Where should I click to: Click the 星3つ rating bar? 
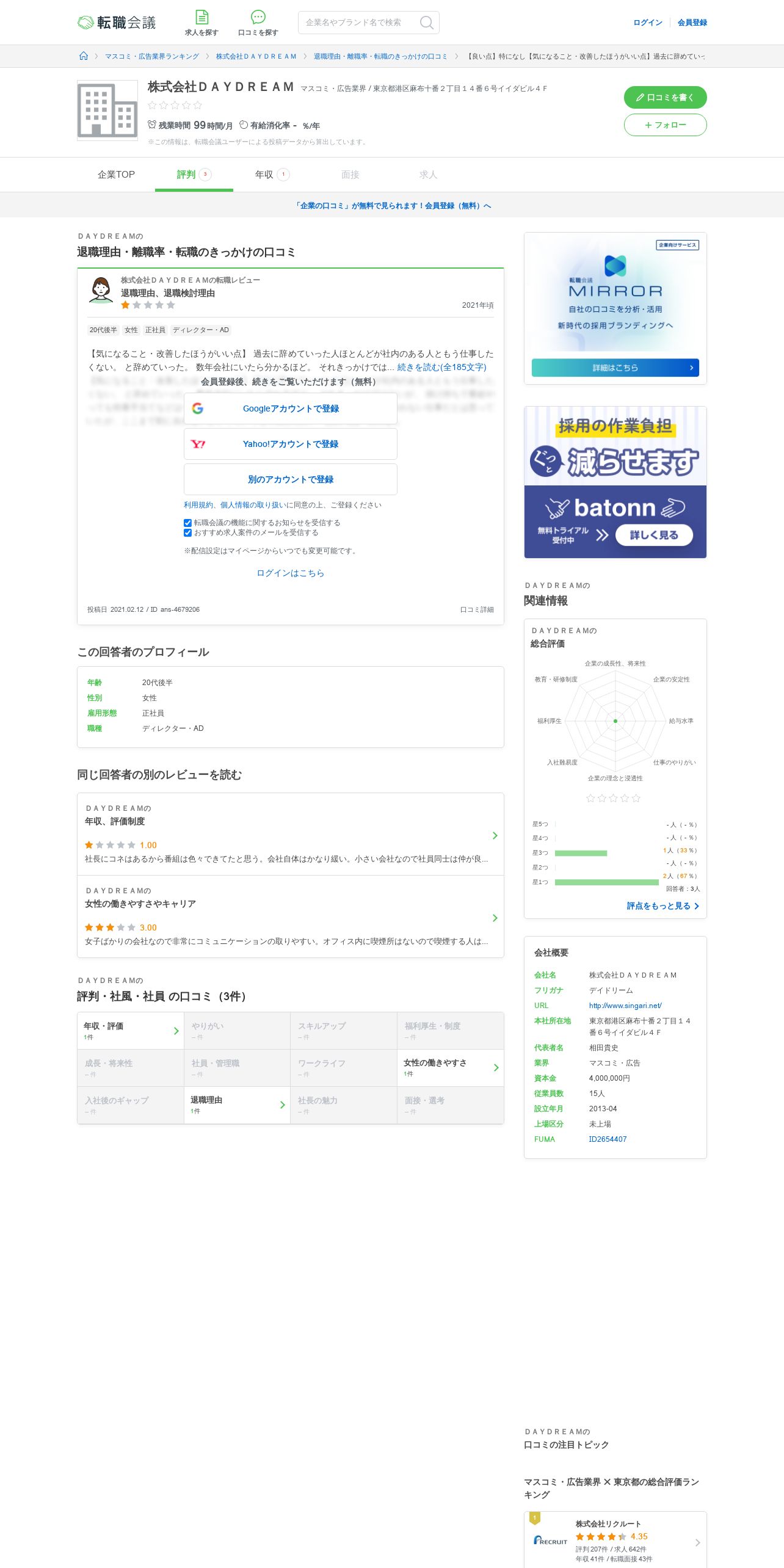pyautogui.click(x=581, y=853)
